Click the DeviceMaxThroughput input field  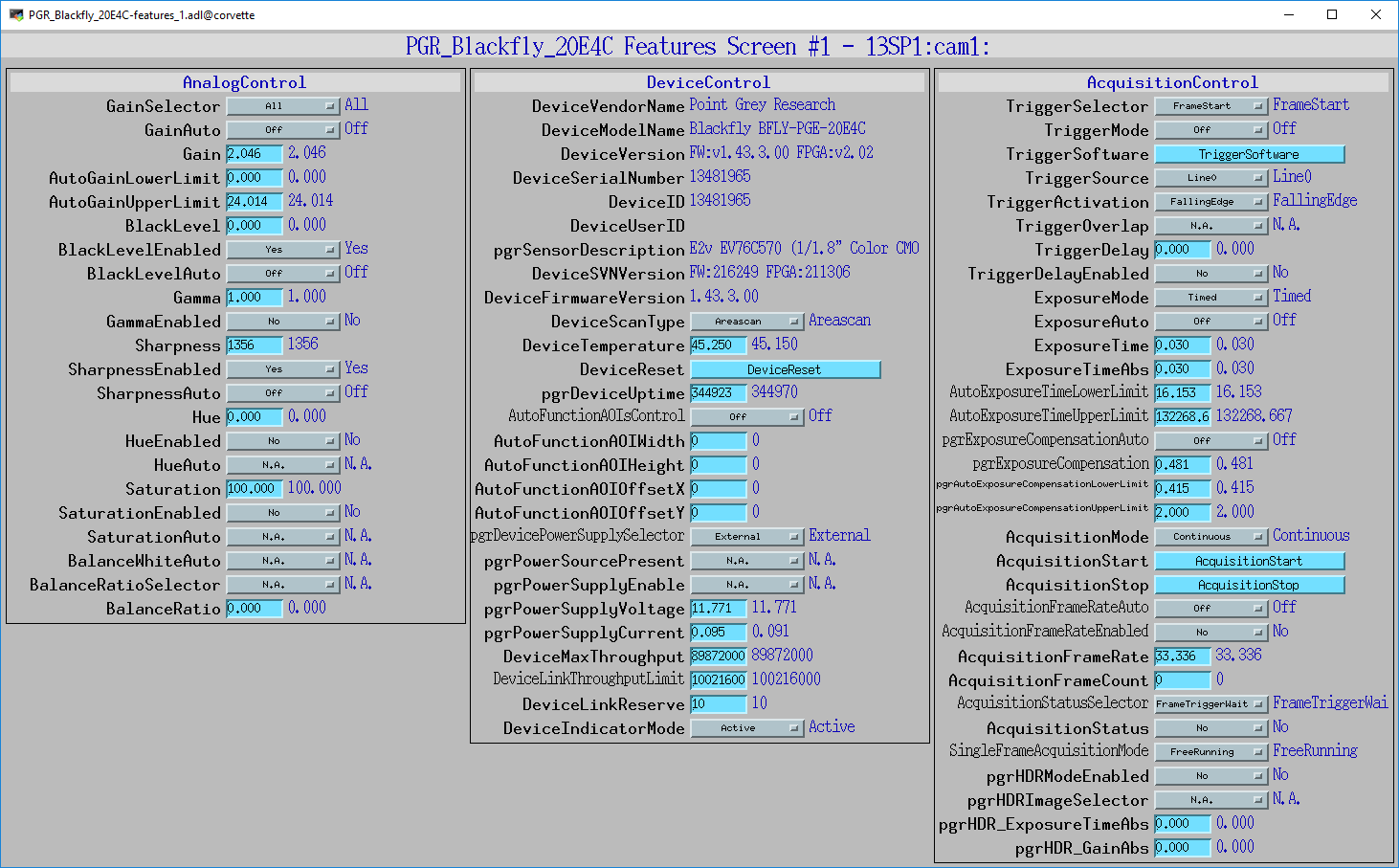(719, 657)
